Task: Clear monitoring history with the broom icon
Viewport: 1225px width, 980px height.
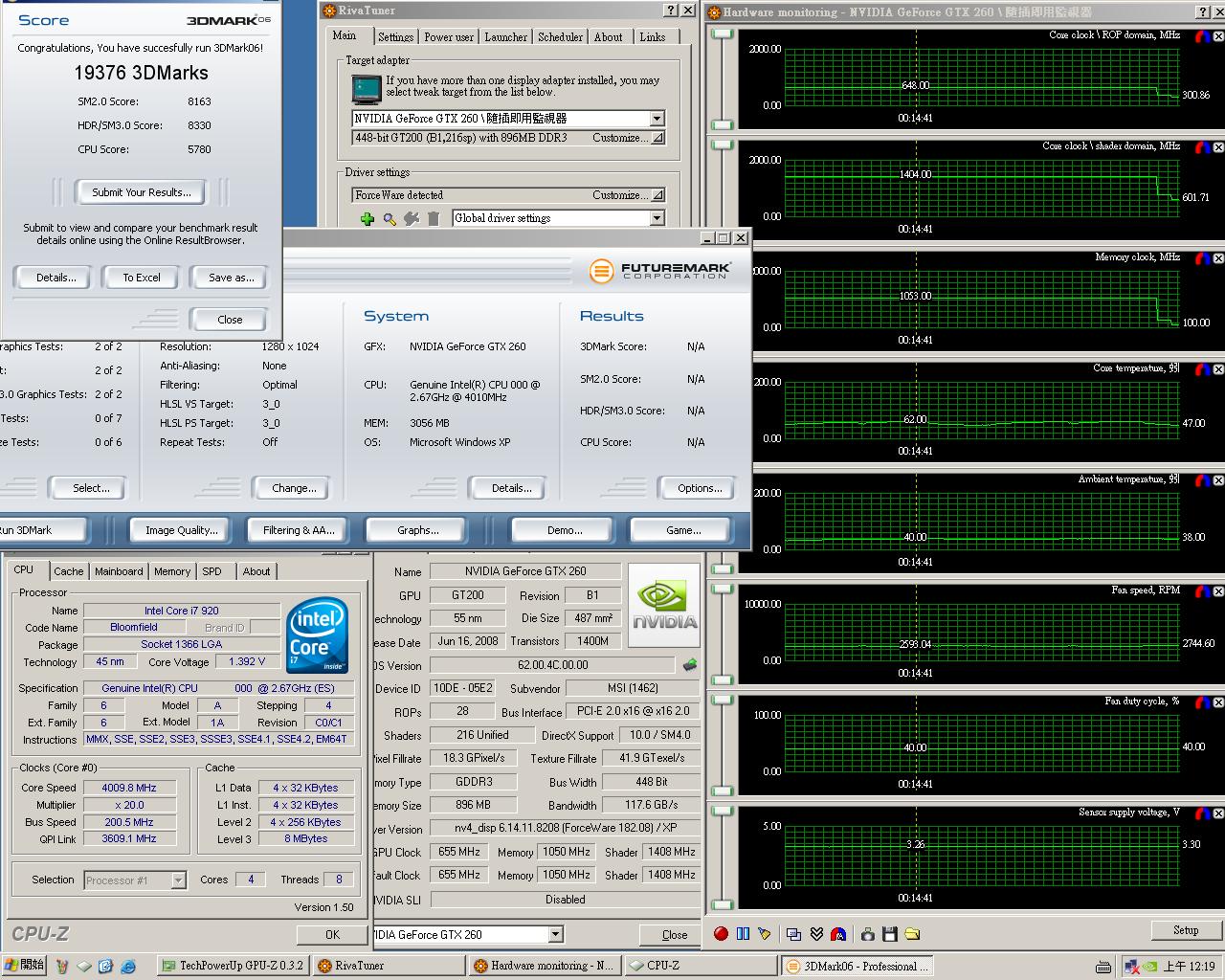Action: [764, 934]
